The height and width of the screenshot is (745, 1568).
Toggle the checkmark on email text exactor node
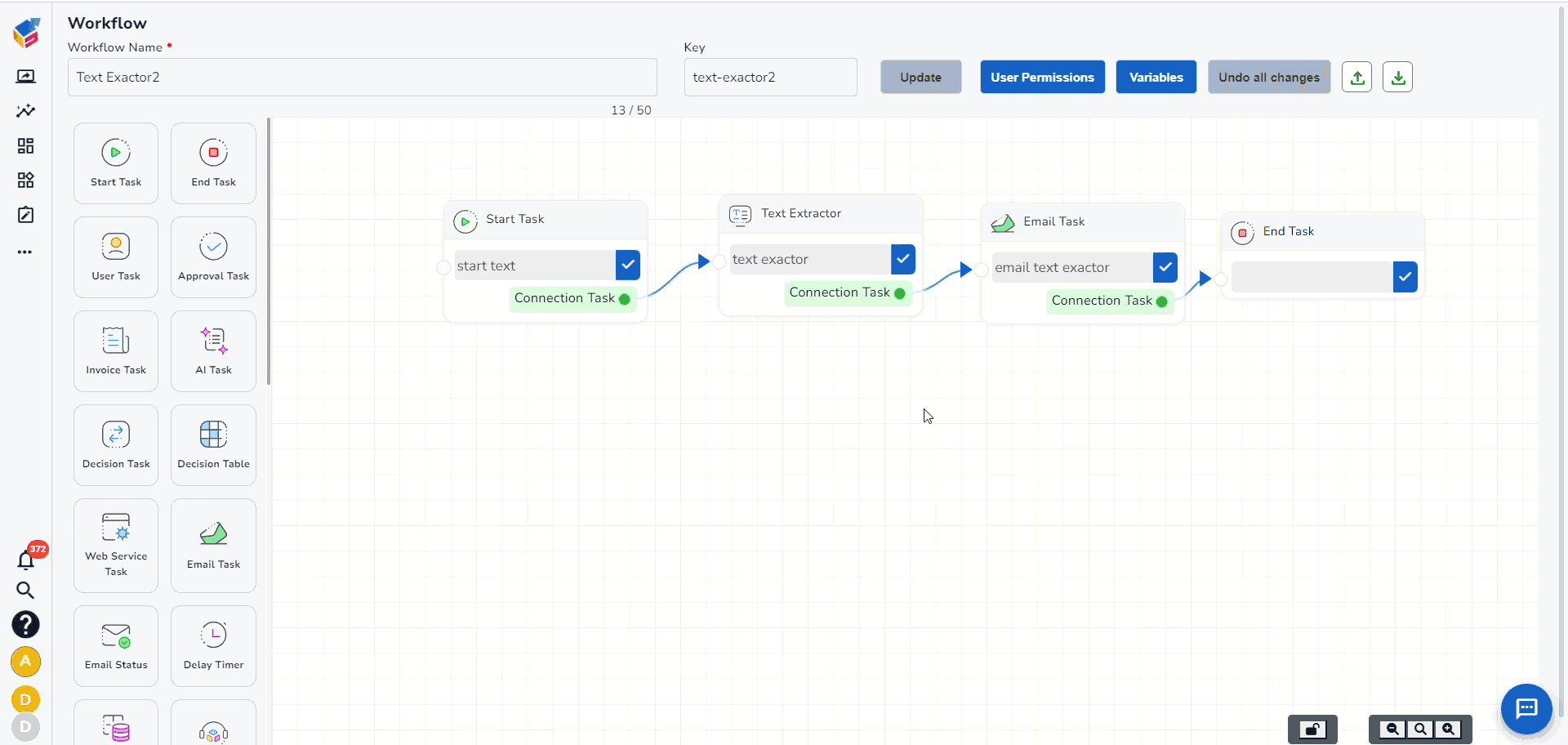click(x=1165, y=267)
